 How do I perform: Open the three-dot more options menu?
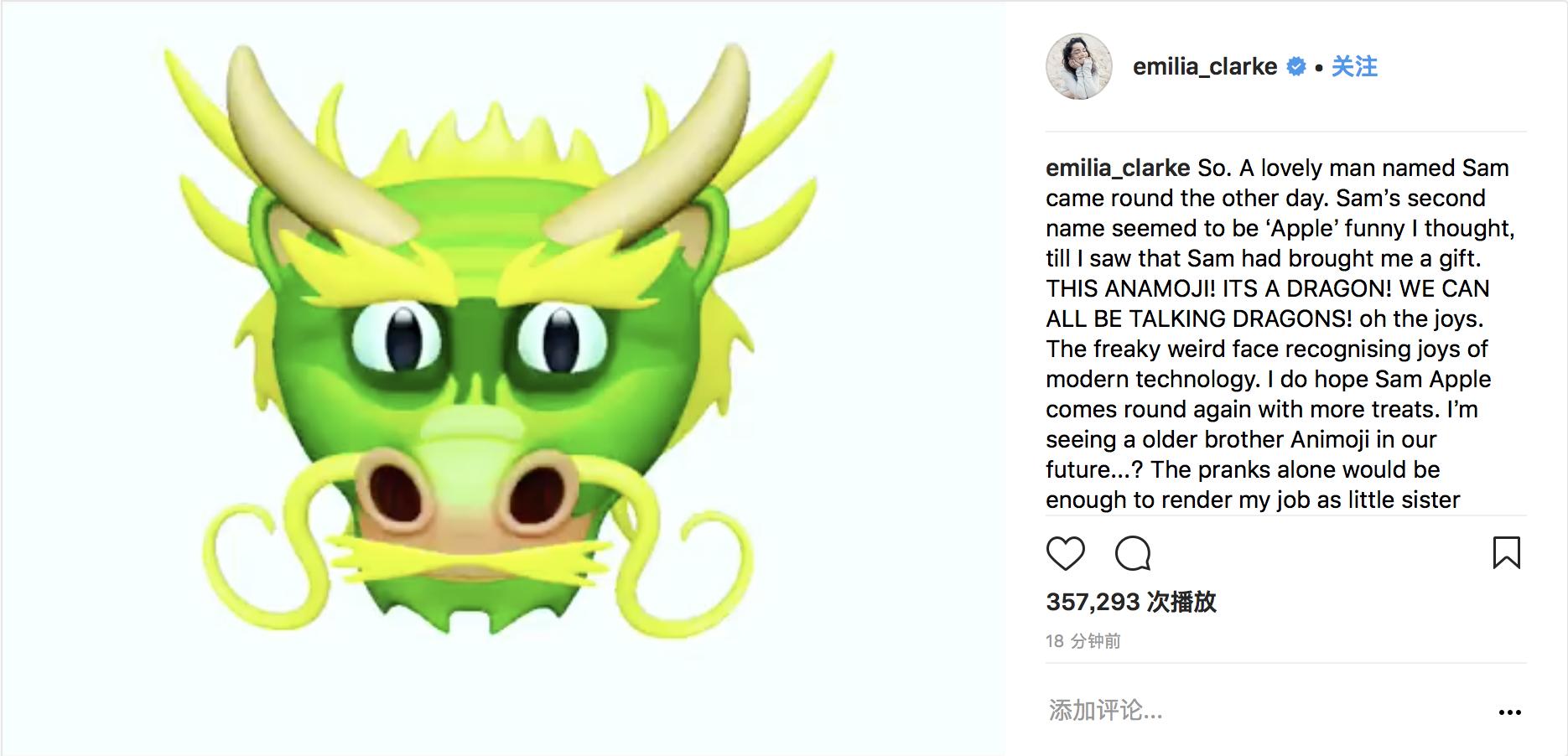(1509, 712)
